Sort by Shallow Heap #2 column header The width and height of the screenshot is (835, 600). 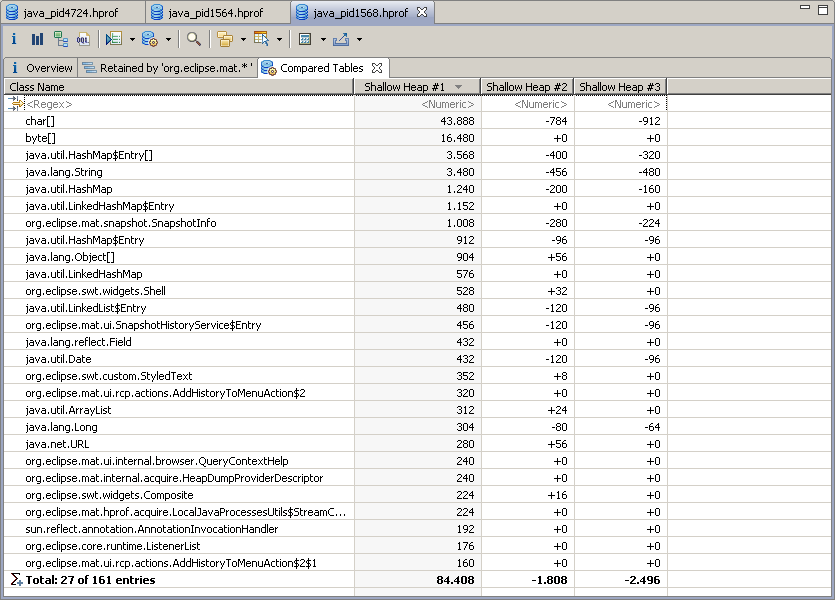[527, 87]
